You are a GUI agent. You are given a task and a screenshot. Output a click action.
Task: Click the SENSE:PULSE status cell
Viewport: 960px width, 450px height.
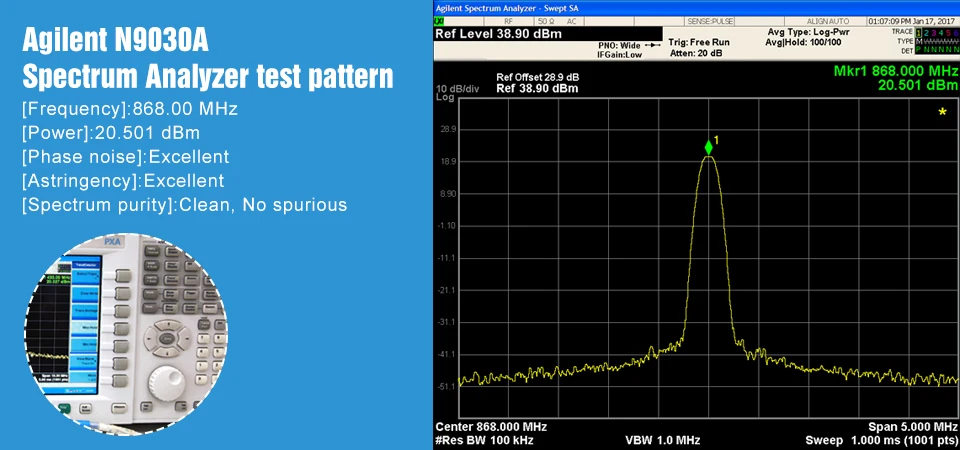[x=710, y=21]
